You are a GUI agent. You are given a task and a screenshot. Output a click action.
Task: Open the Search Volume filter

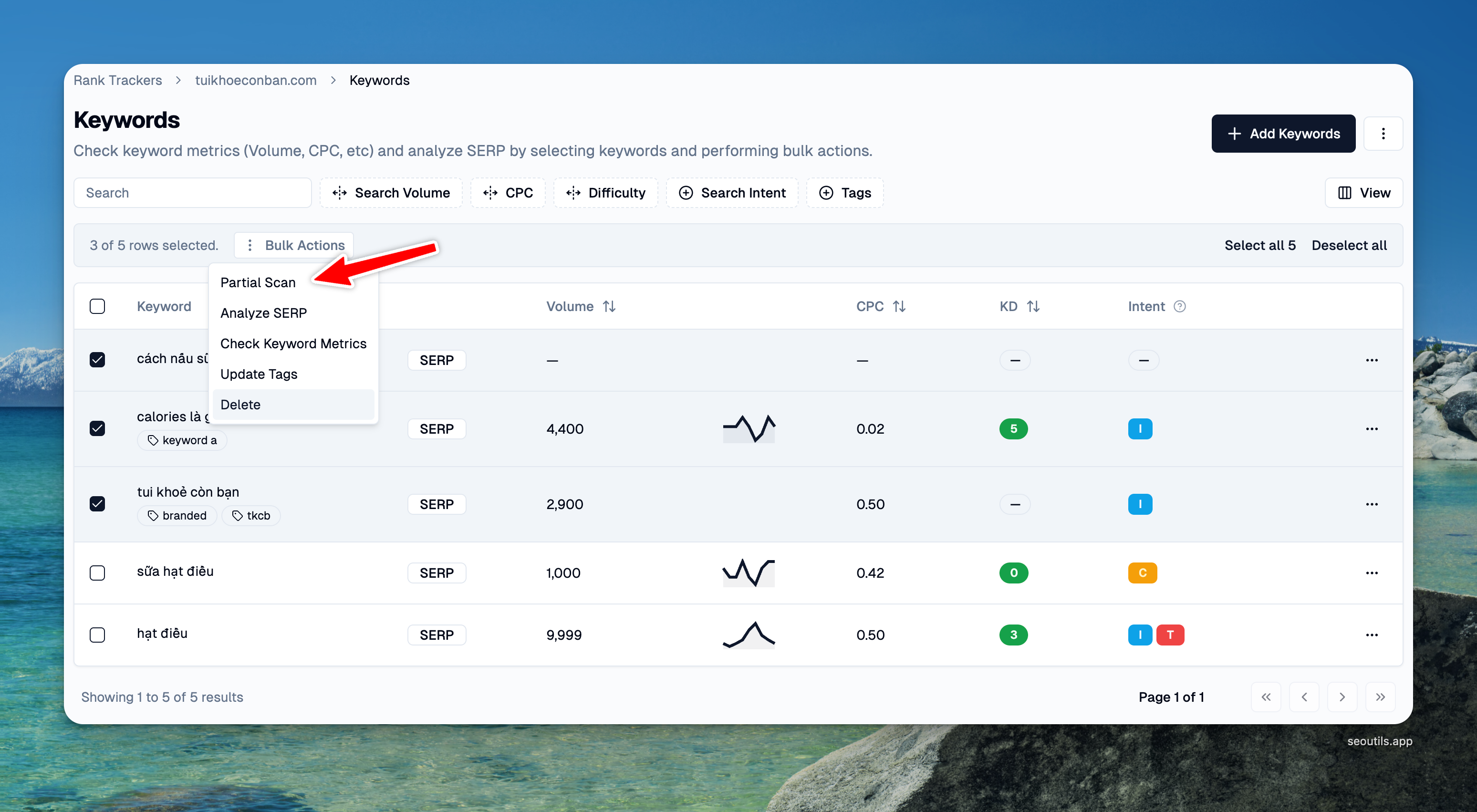coord(391,193)
